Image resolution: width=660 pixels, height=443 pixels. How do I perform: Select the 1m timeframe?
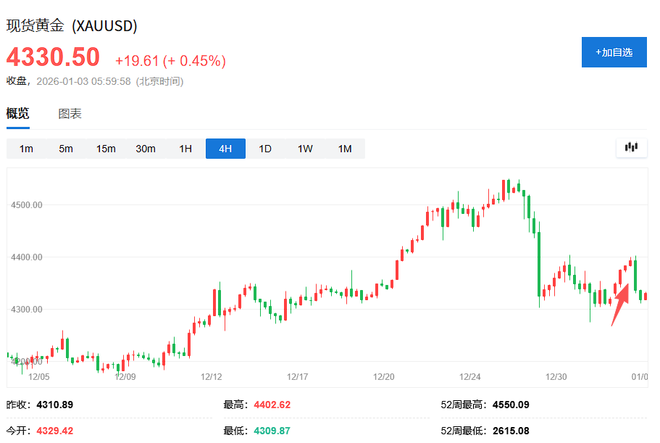(x=26, y=149)
